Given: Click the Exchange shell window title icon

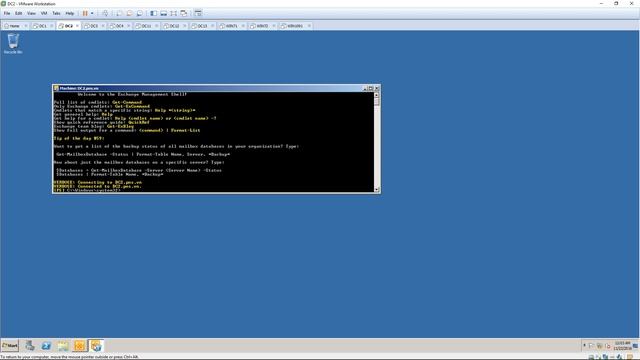Looking at the screenshot, I should point(56,88).
